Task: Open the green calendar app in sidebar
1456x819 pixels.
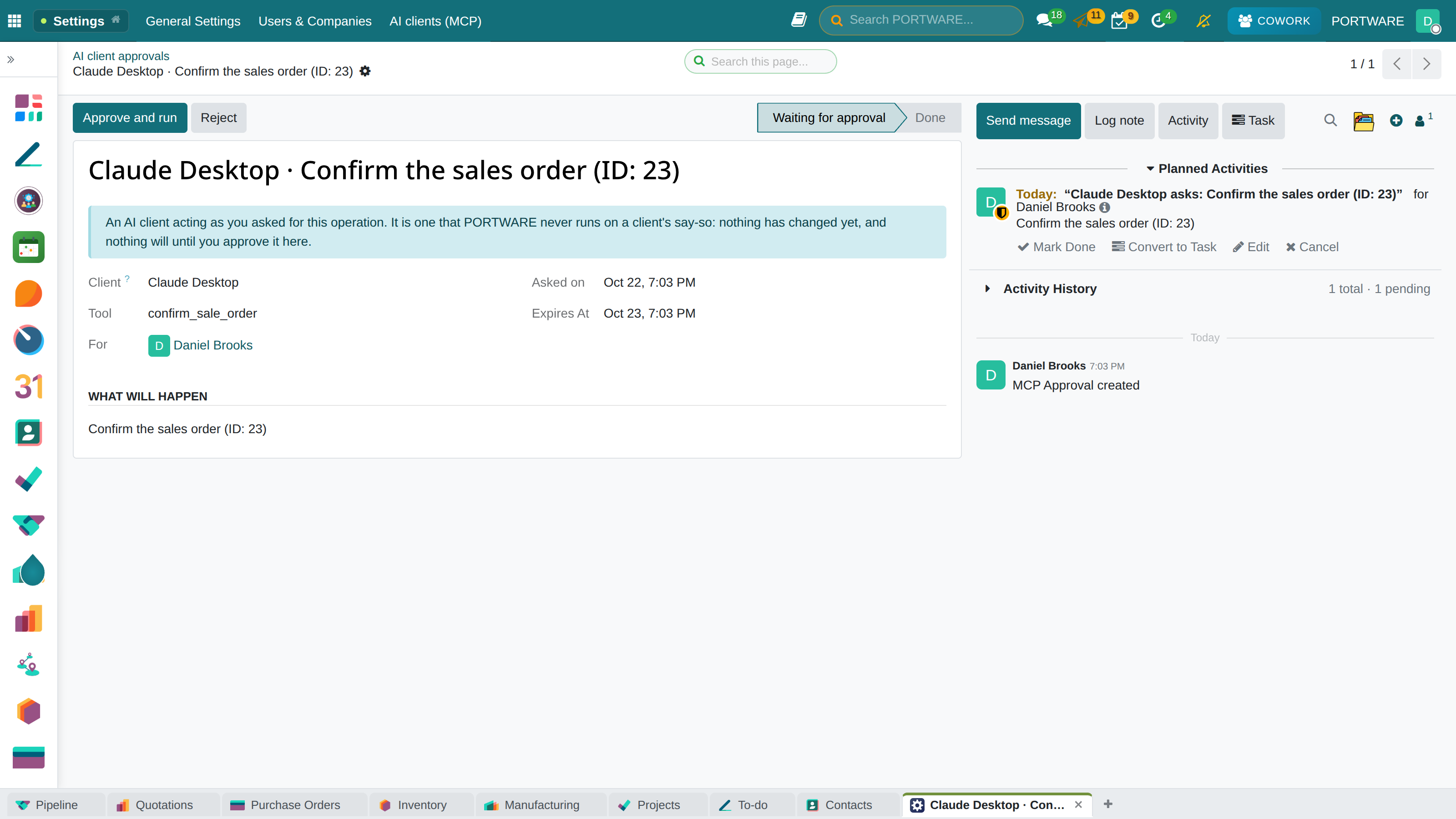Action: [28, 247]
